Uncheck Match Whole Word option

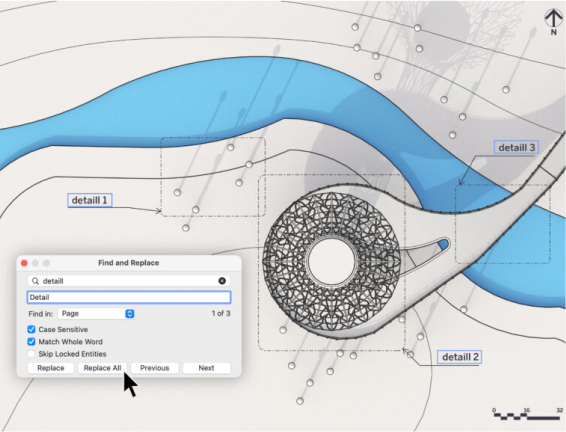31,341
